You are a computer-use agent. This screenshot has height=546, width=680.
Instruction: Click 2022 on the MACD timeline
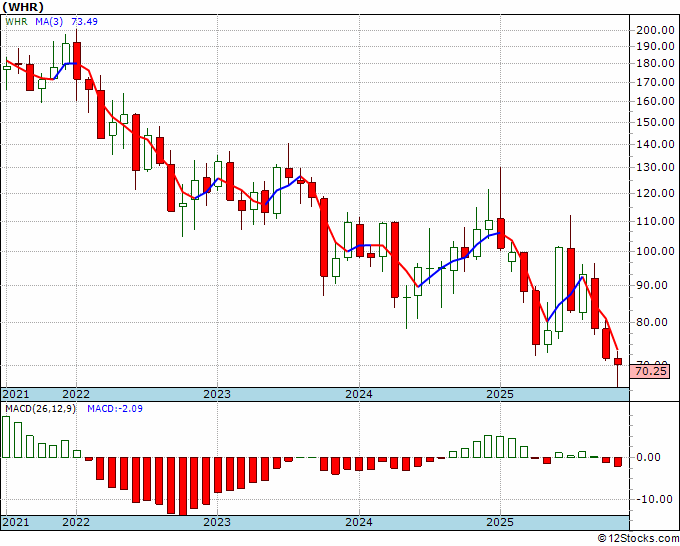pyautogui.click(x=76, y=522)
